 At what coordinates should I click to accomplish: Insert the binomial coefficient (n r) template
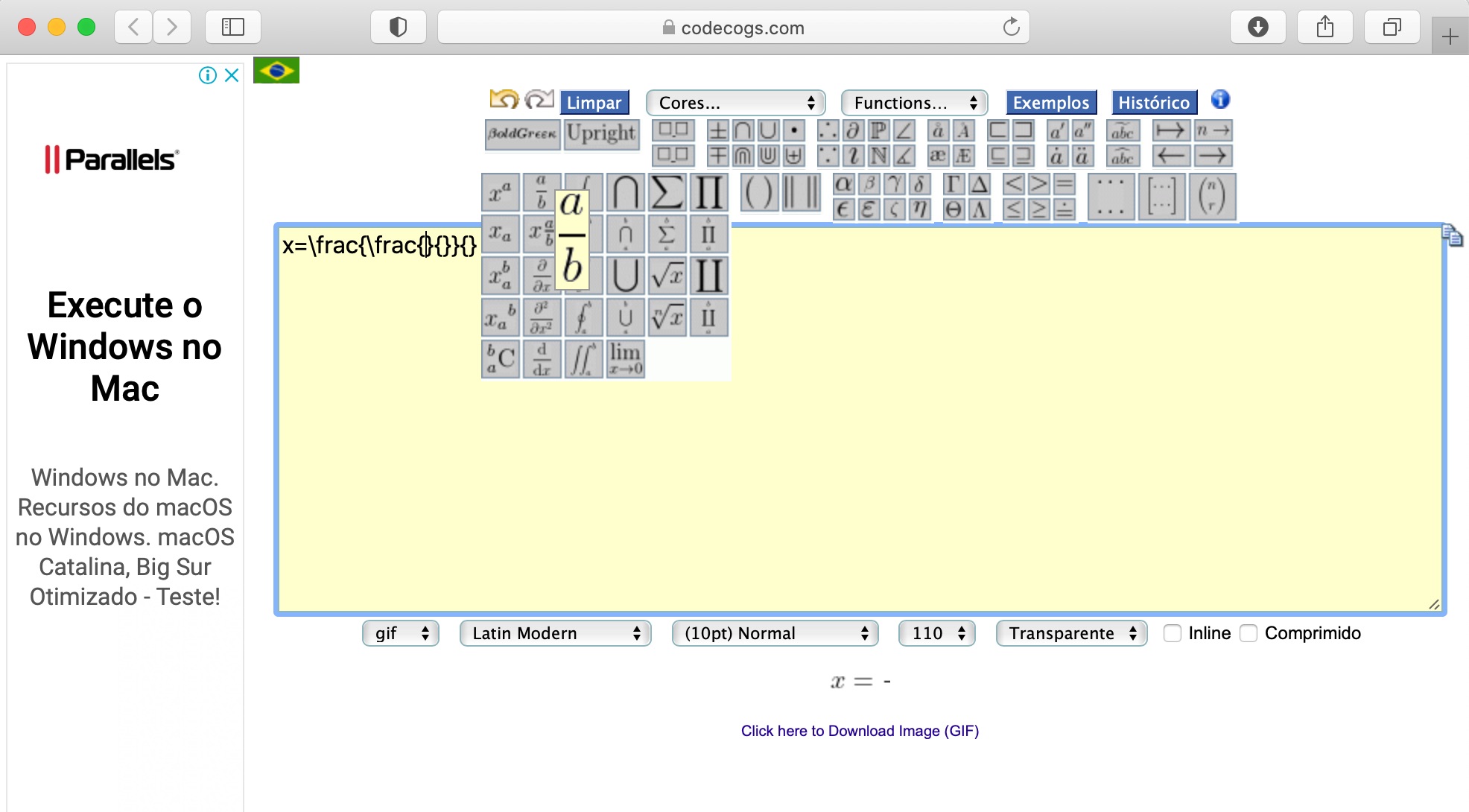(1212, 197)
